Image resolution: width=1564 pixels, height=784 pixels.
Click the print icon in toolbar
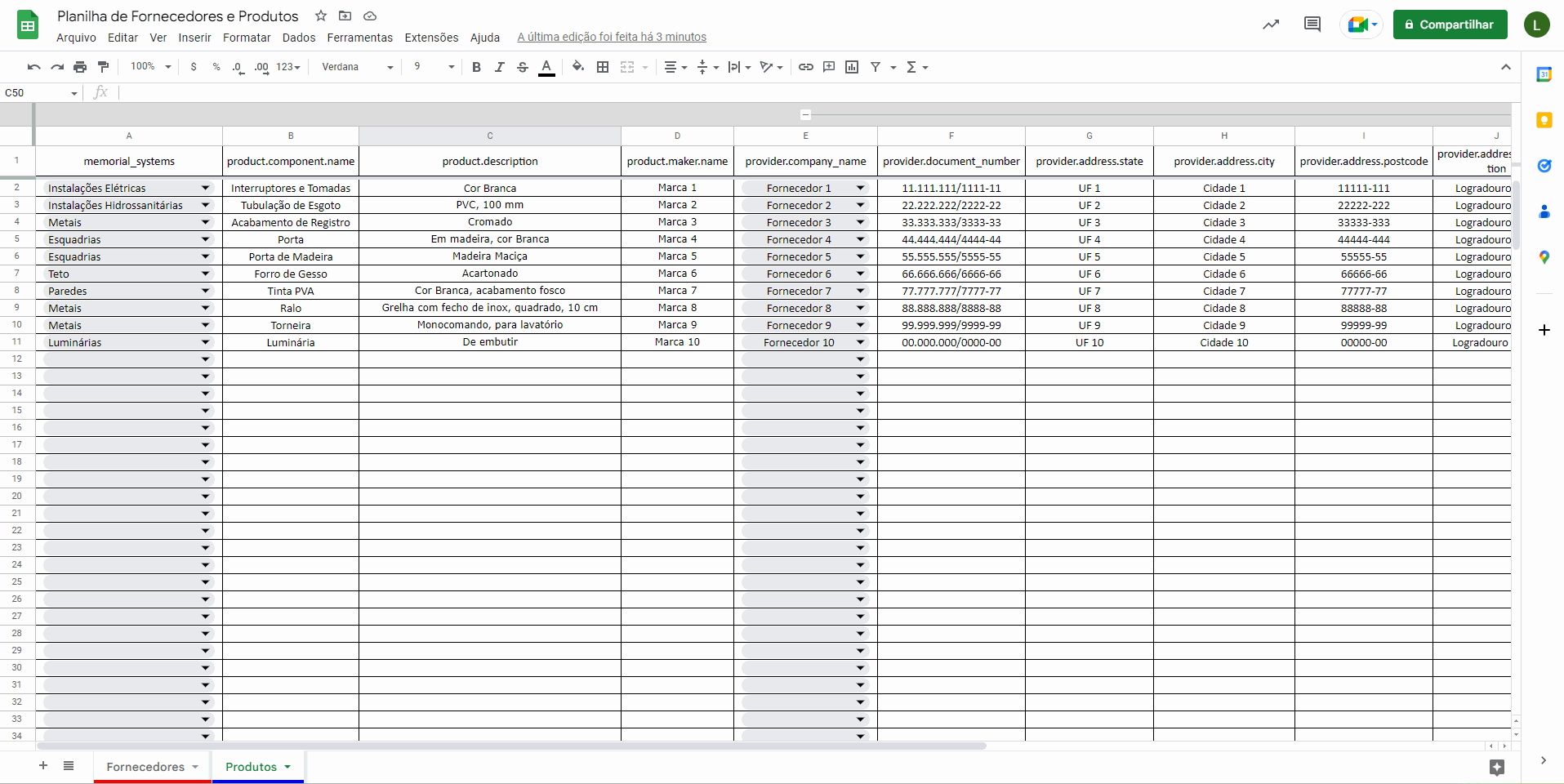click(80, 67)
